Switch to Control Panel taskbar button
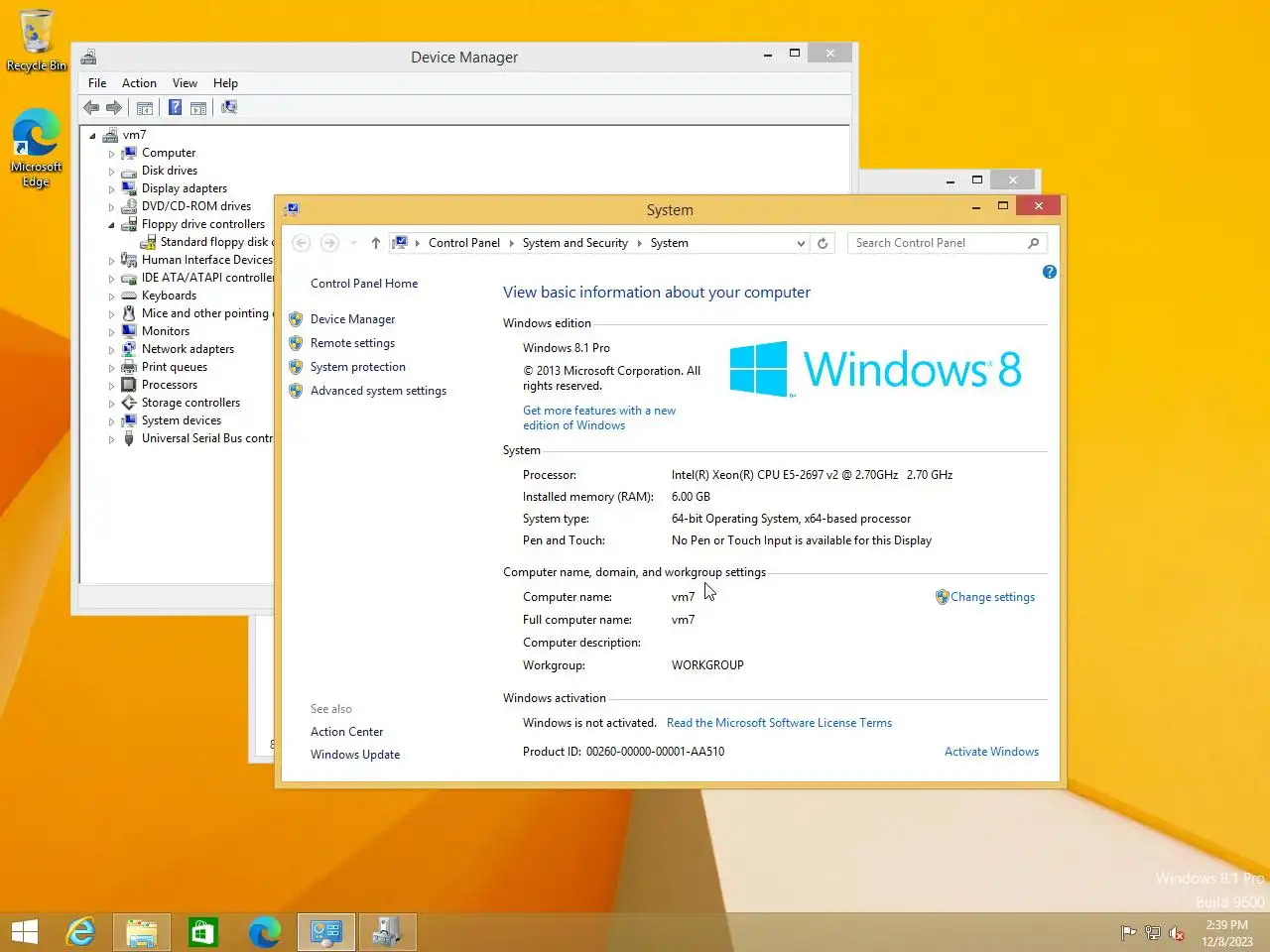The width and height of the screenshot is (1270, 952). pyautogui.click(x=325, y=932)
